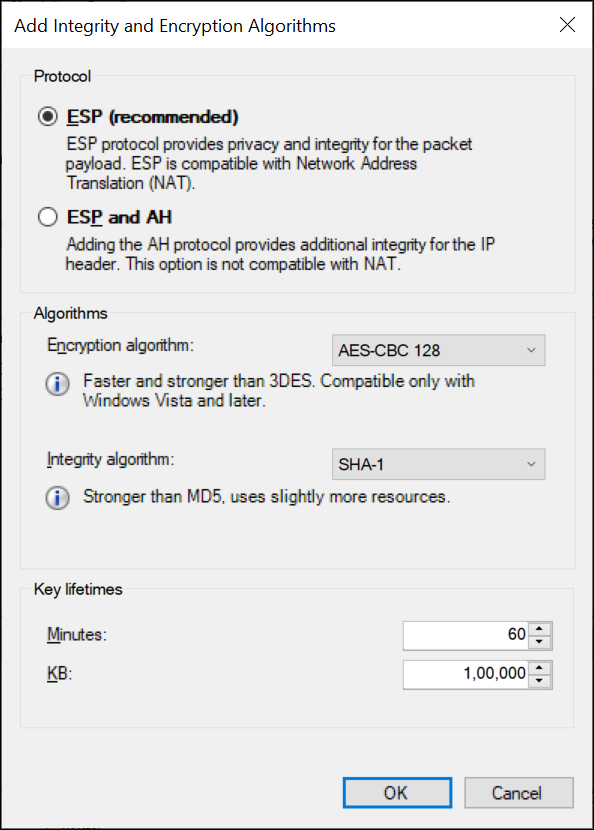The height and width of the screenshot is (830, 594).
Task: Click inside the KB lifetime field
Action: click(x=465, y=674)
